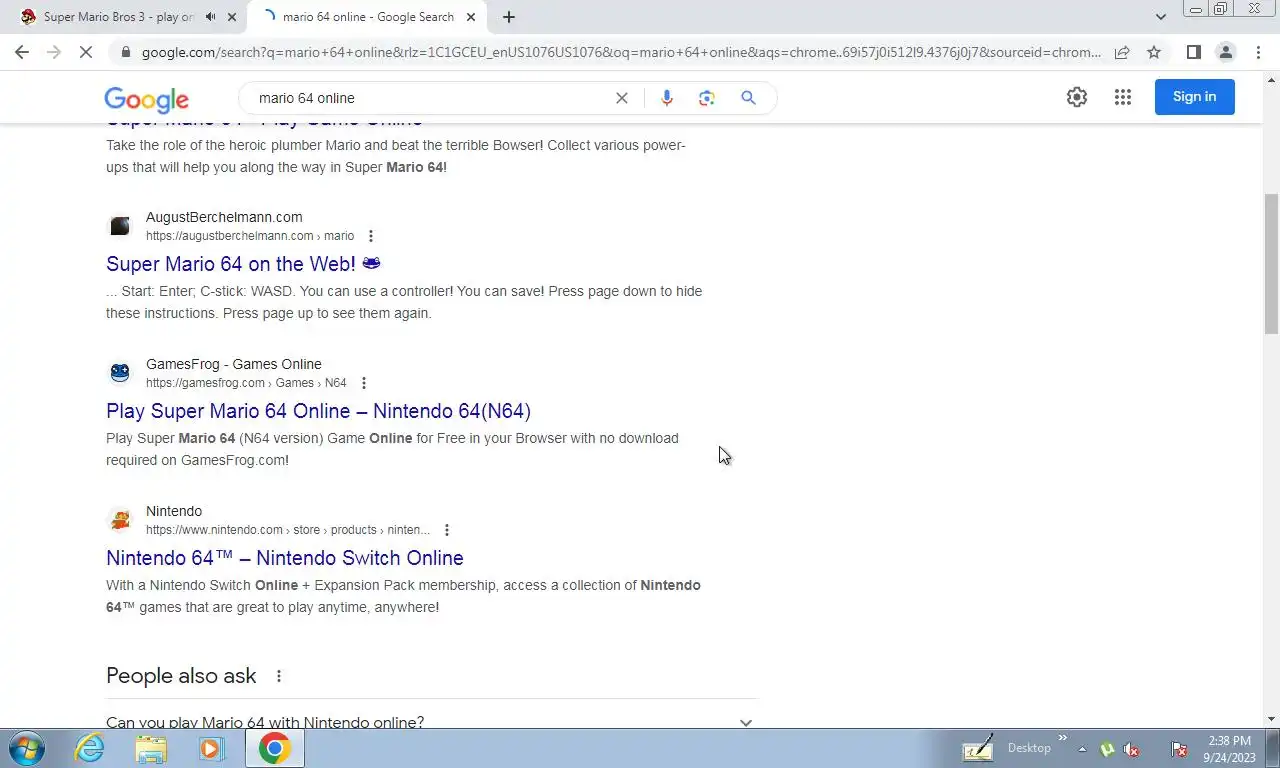
Task: Show hidden system tray icons
Action: click(1082, 749)
